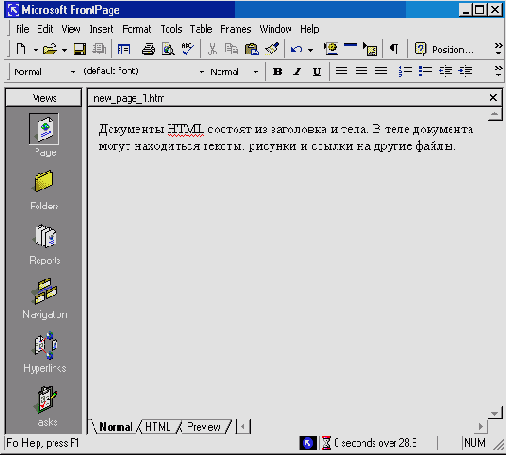
Task: Click the Print toolbar icon
Action: pos(148,49)
